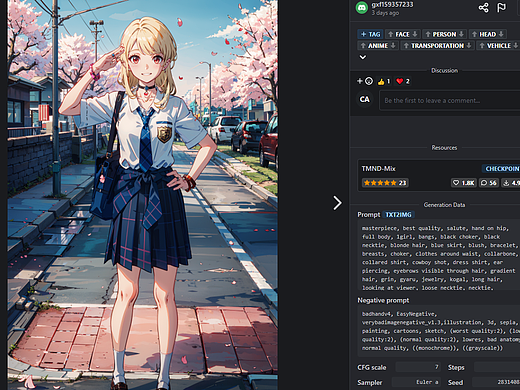Downvote the VEHICLE tag
This screenshot has height=390, width=520.
(516, 45)
